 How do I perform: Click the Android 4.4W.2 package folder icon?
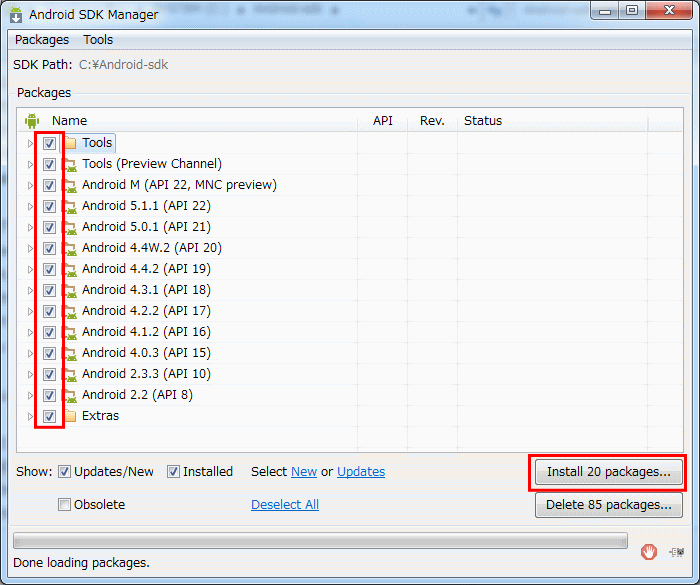[x=71, y=248]
